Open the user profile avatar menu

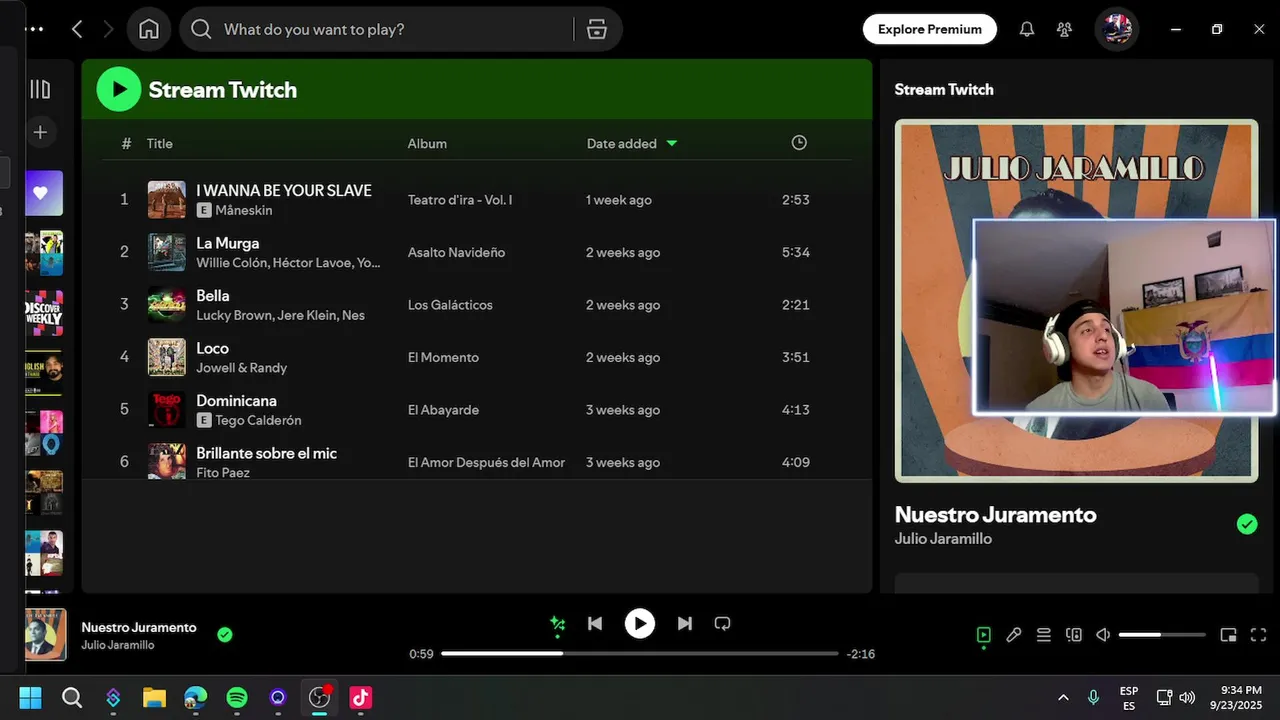(x=1117, y=29)
